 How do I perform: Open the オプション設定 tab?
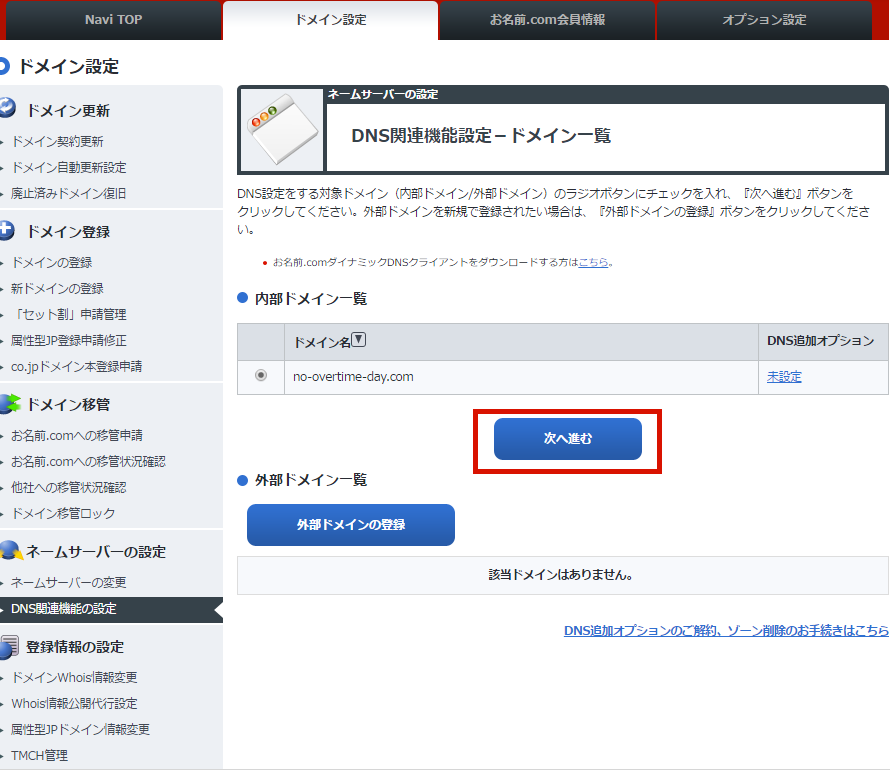pos(764,20)
